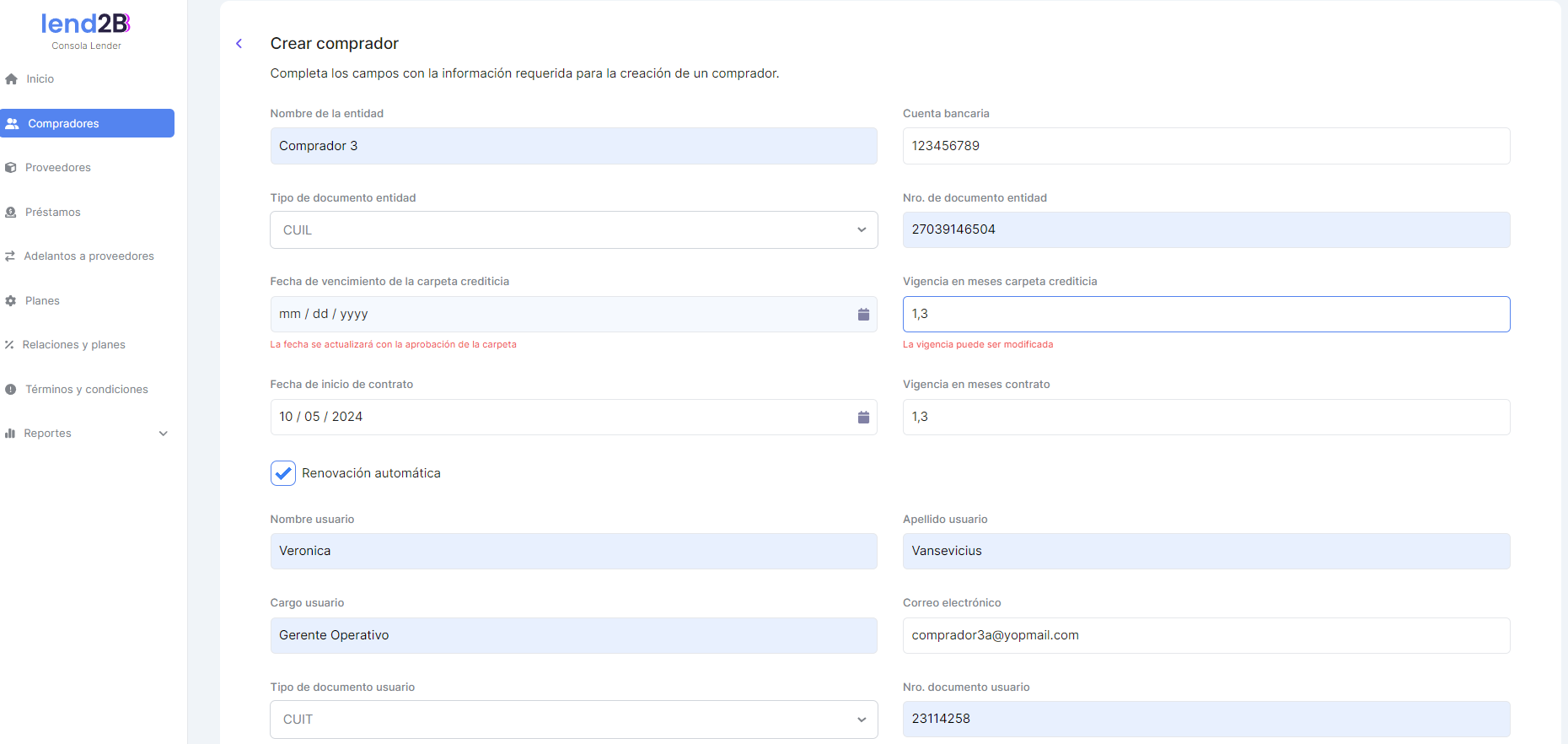Click the Préstamos icon in sidebar
This screenshot has width=1568, height=744.
pyautogui.click(x=11, y=213)
